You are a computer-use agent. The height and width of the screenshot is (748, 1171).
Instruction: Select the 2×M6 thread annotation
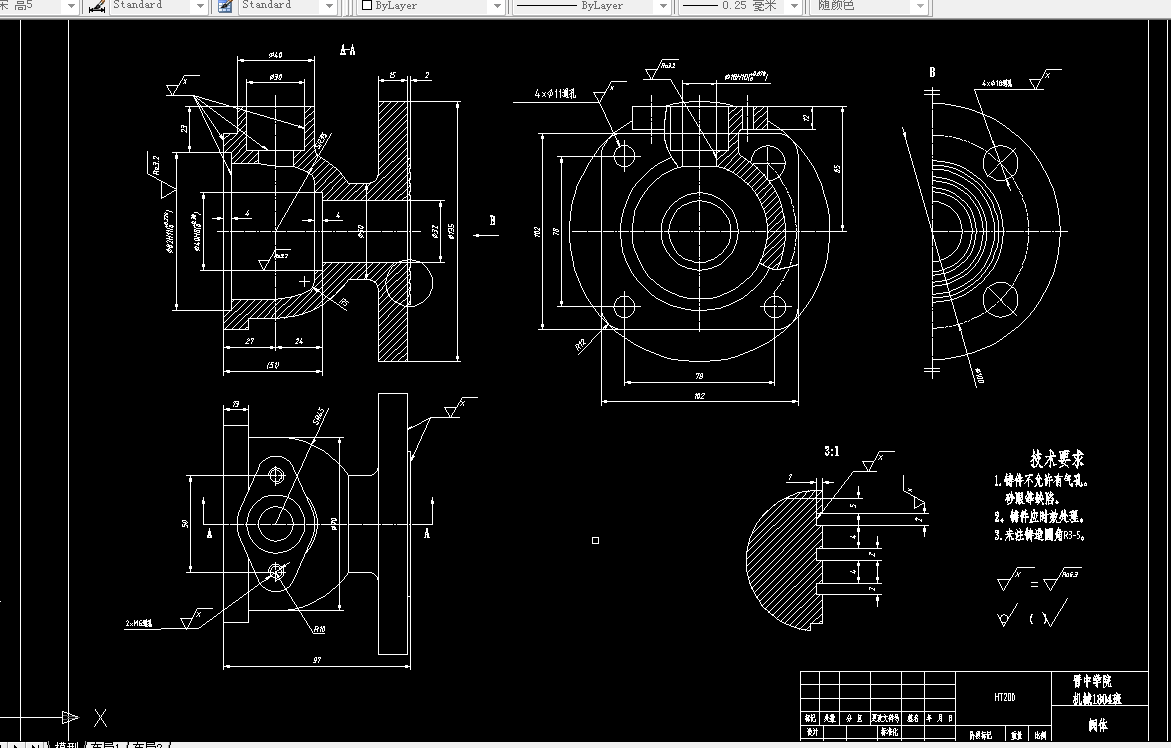coord(139,623)
